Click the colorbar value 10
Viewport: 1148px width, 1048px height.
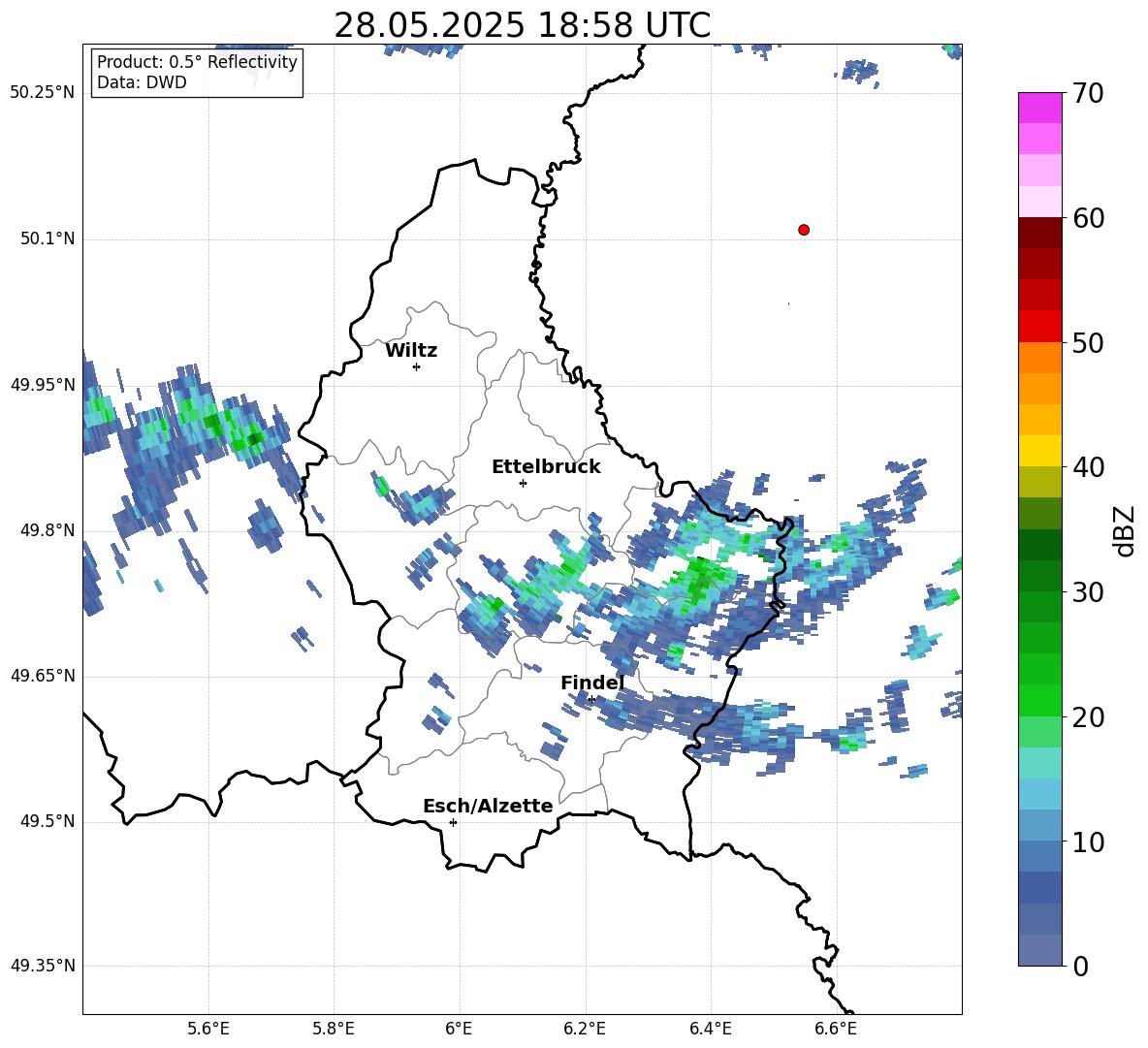click(x=1088, y=842)
